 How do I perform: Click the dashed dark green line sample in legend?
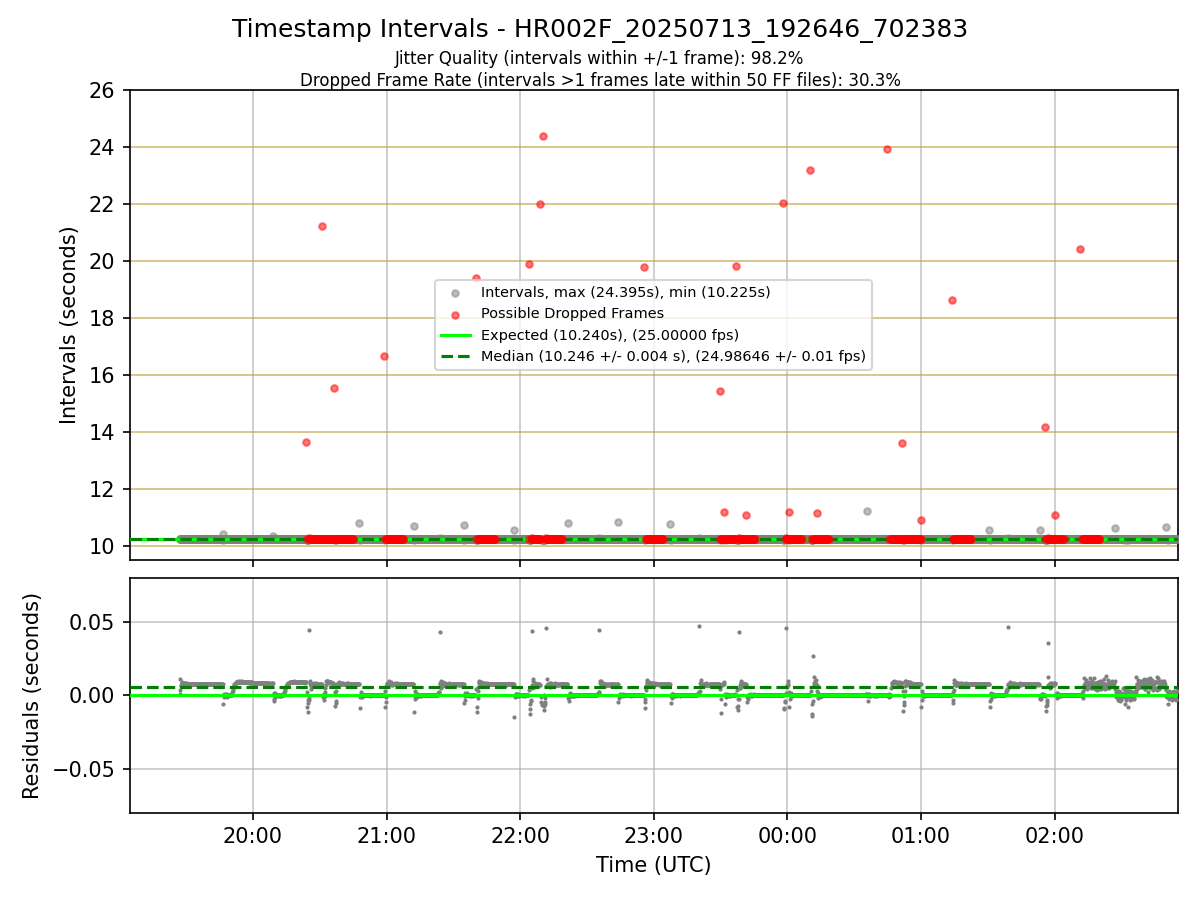(x=455, y=356)
